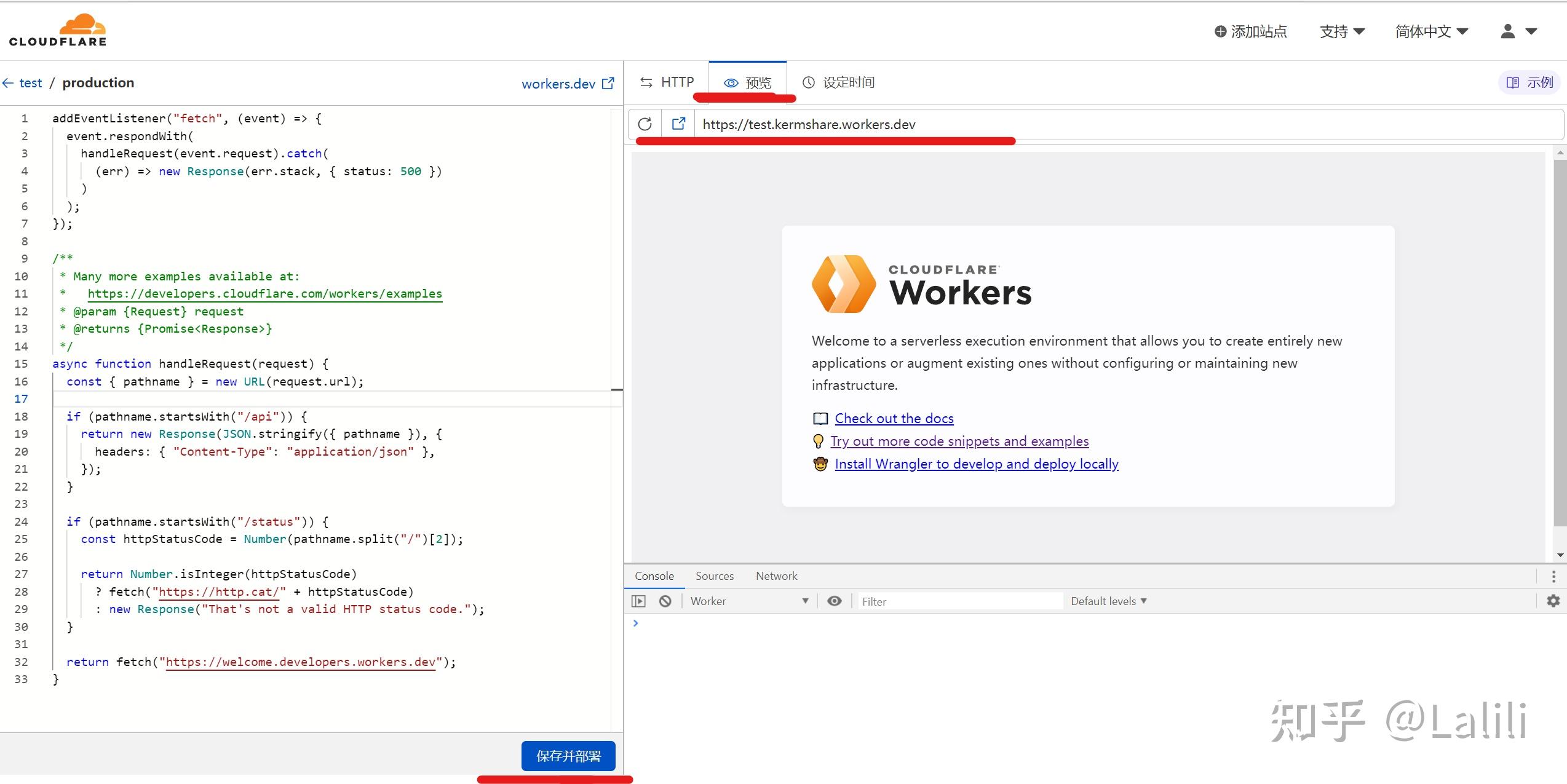Viewport: 1567px width, 784px height.
Task: Open preview in a new tab
Action: click(x=678, y=124)
